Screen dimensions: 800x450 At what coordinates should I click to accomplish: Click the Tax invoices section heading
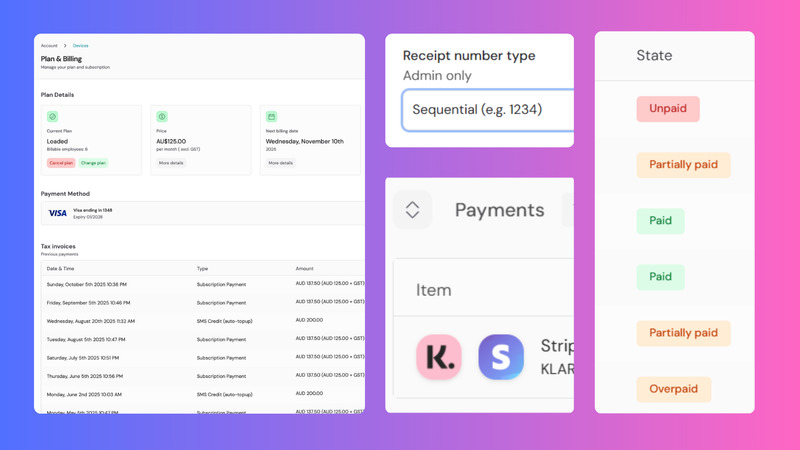pos(58,246)
